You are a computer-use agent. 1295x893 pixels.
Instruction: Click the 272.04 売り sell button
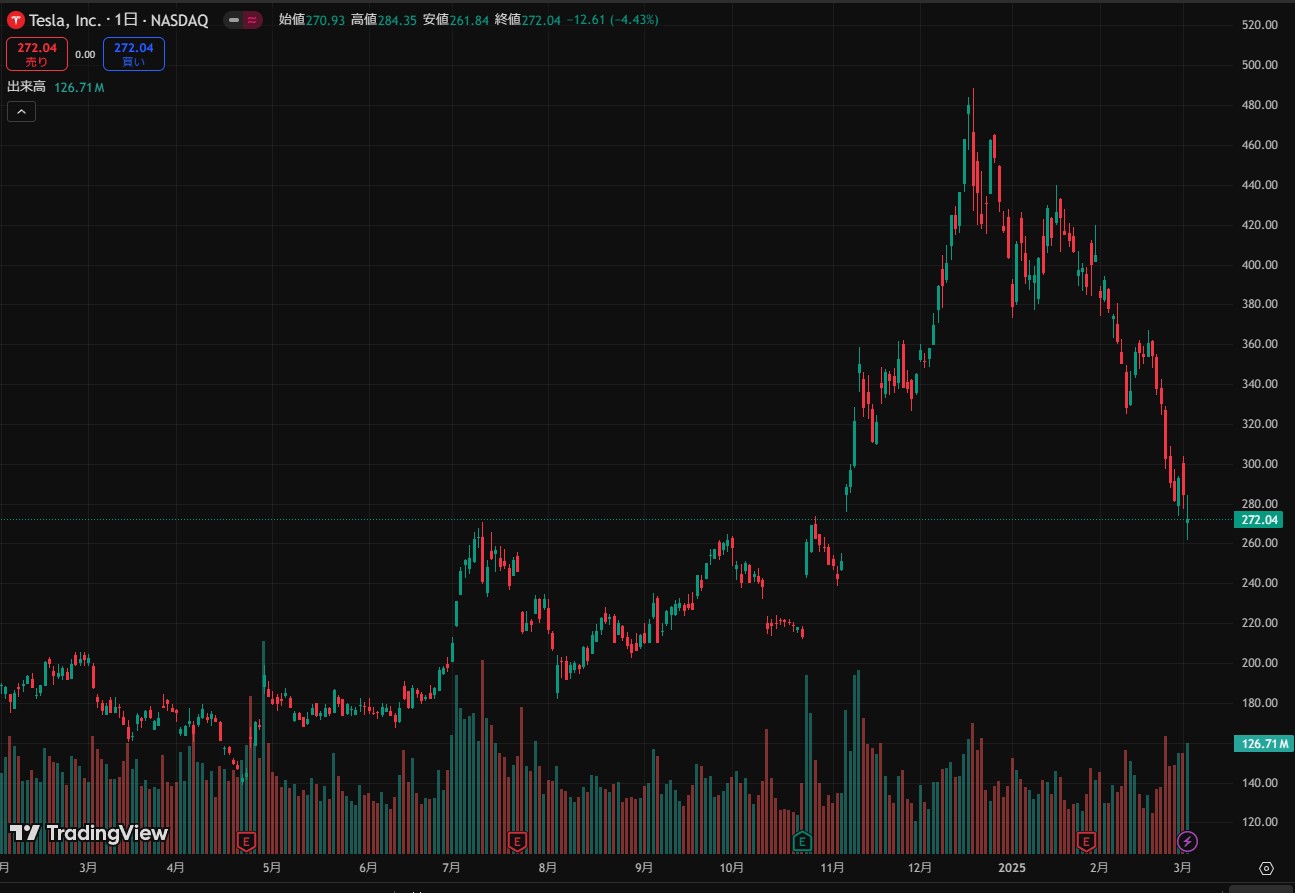coord(36,54)
